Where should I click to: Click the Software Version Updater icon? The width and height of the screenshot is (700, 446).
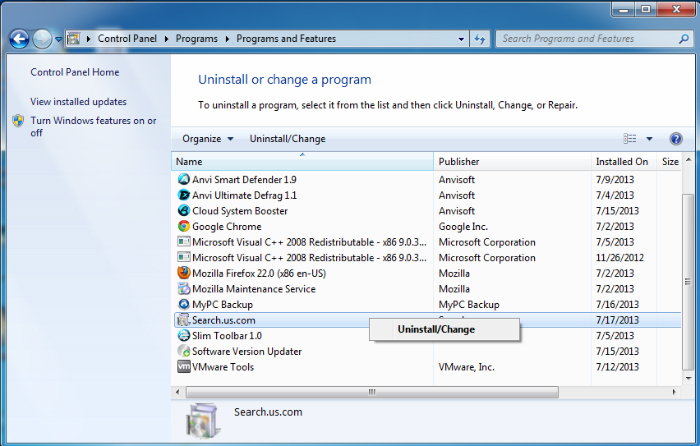(x=183, y=351)
